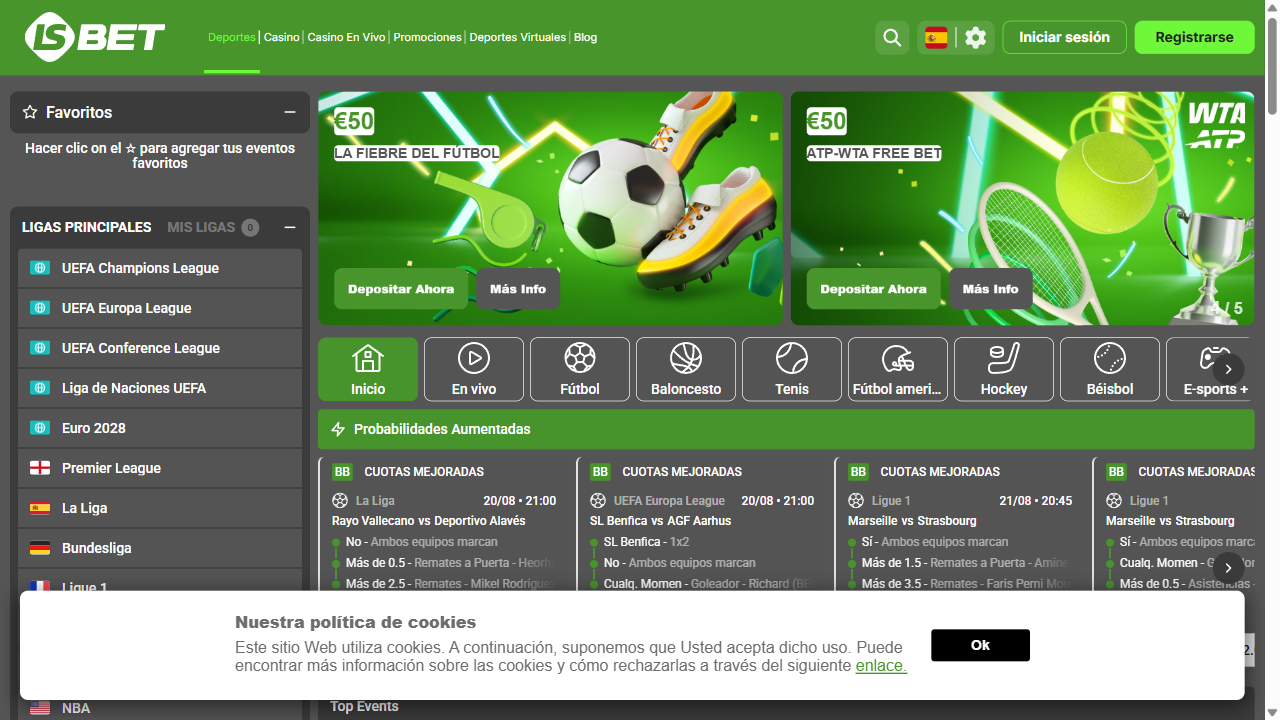Show next boosted odds cards arrow
The height and width of the screenshot is (720, 1280).
click(1228, 568)
